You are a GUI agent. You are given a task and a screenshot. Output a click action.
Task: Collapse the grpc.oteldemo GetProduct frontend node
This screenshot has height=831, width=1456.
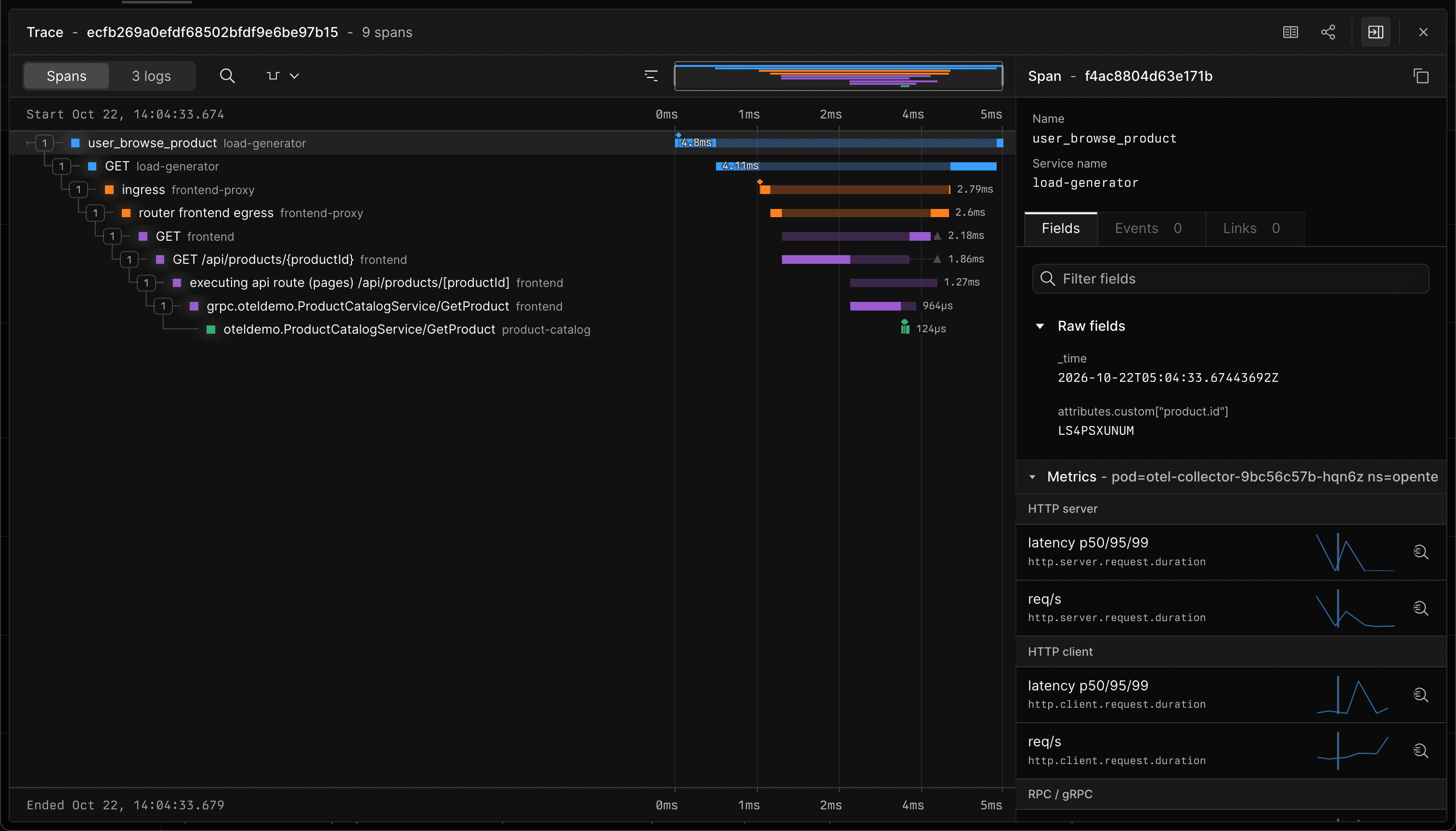[x=163, y=306]
